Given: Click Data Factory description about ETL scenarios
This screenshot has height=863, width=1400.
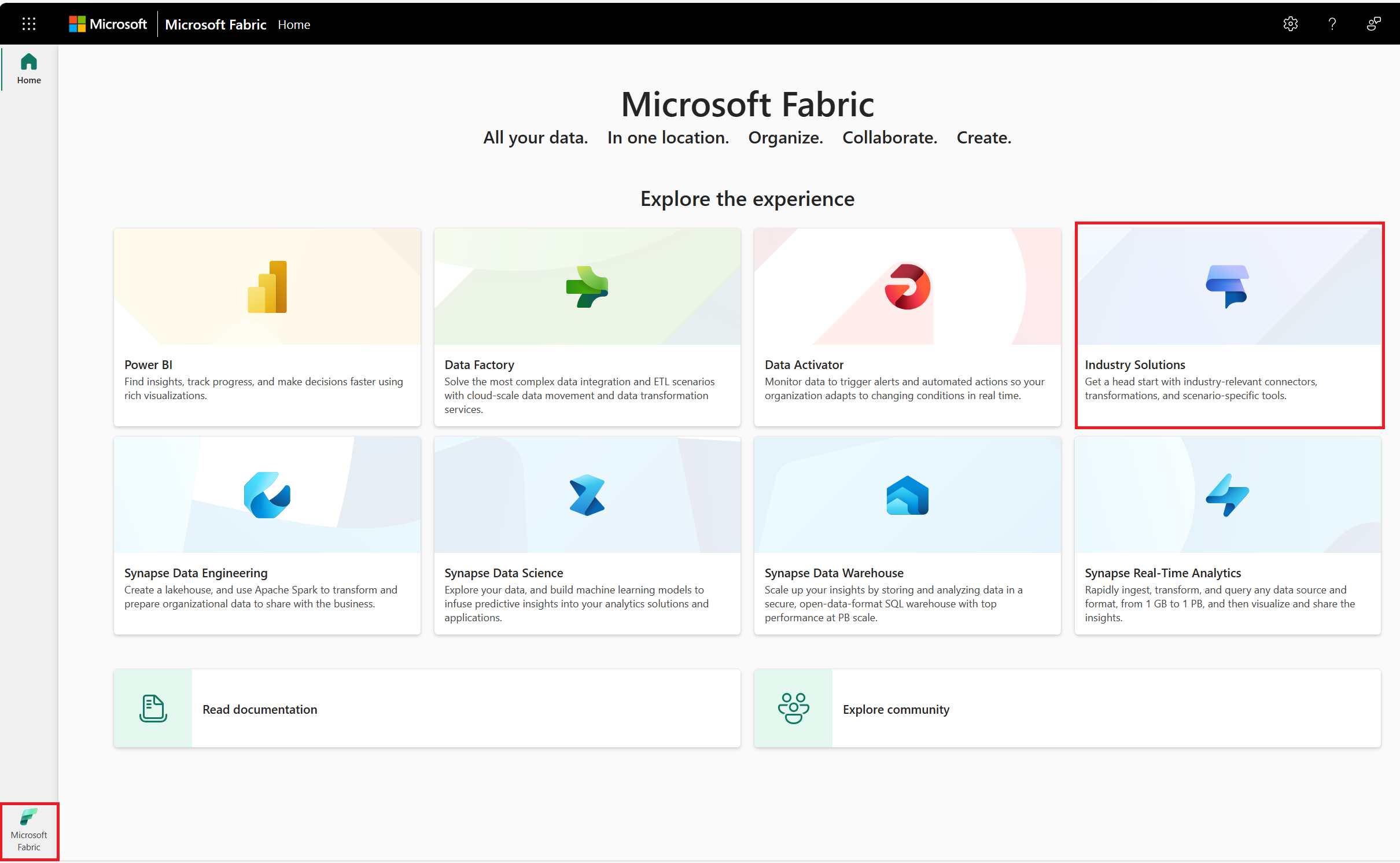Looking at the screenshot, I should 580,396.
